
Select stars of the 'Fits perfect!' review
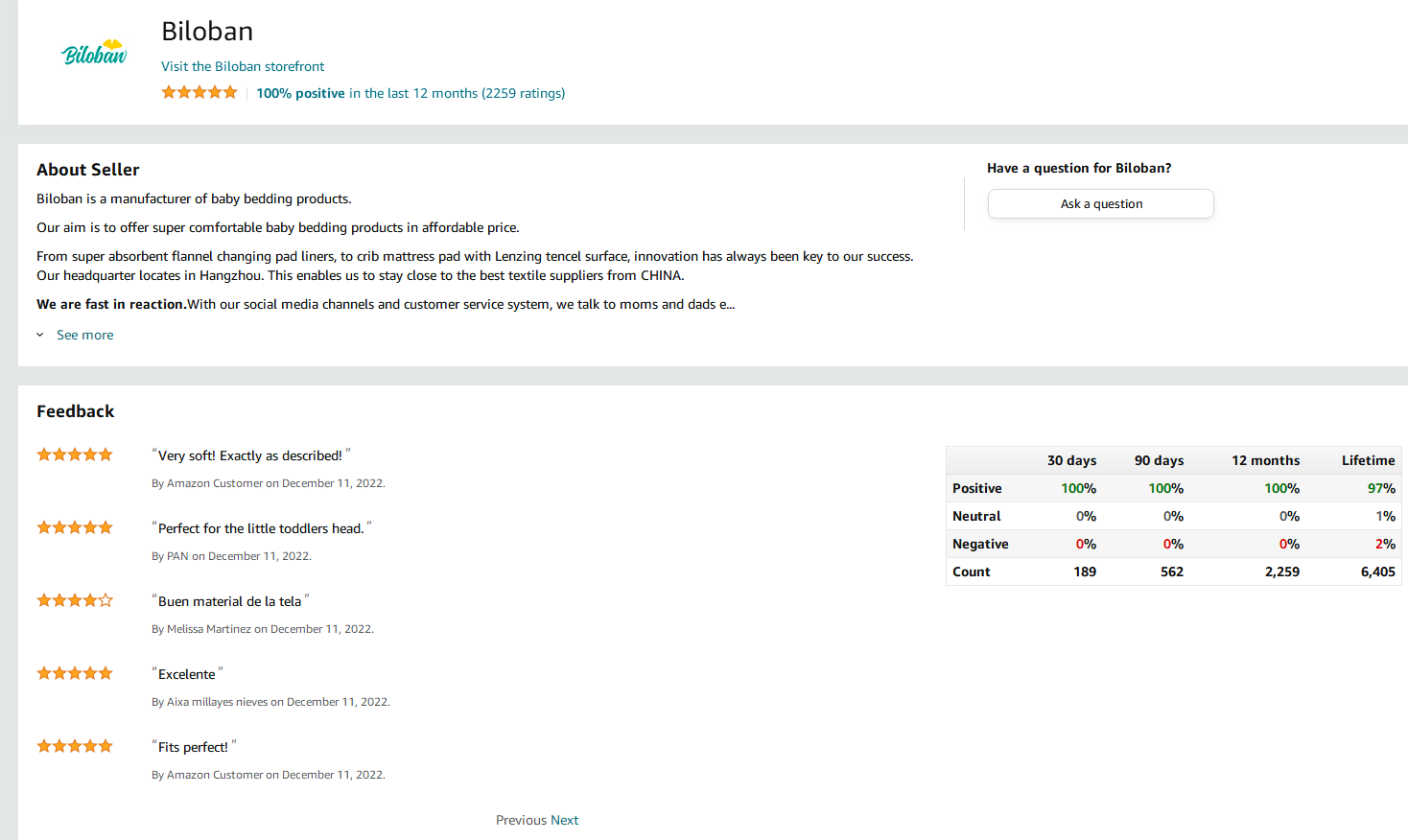75,746
